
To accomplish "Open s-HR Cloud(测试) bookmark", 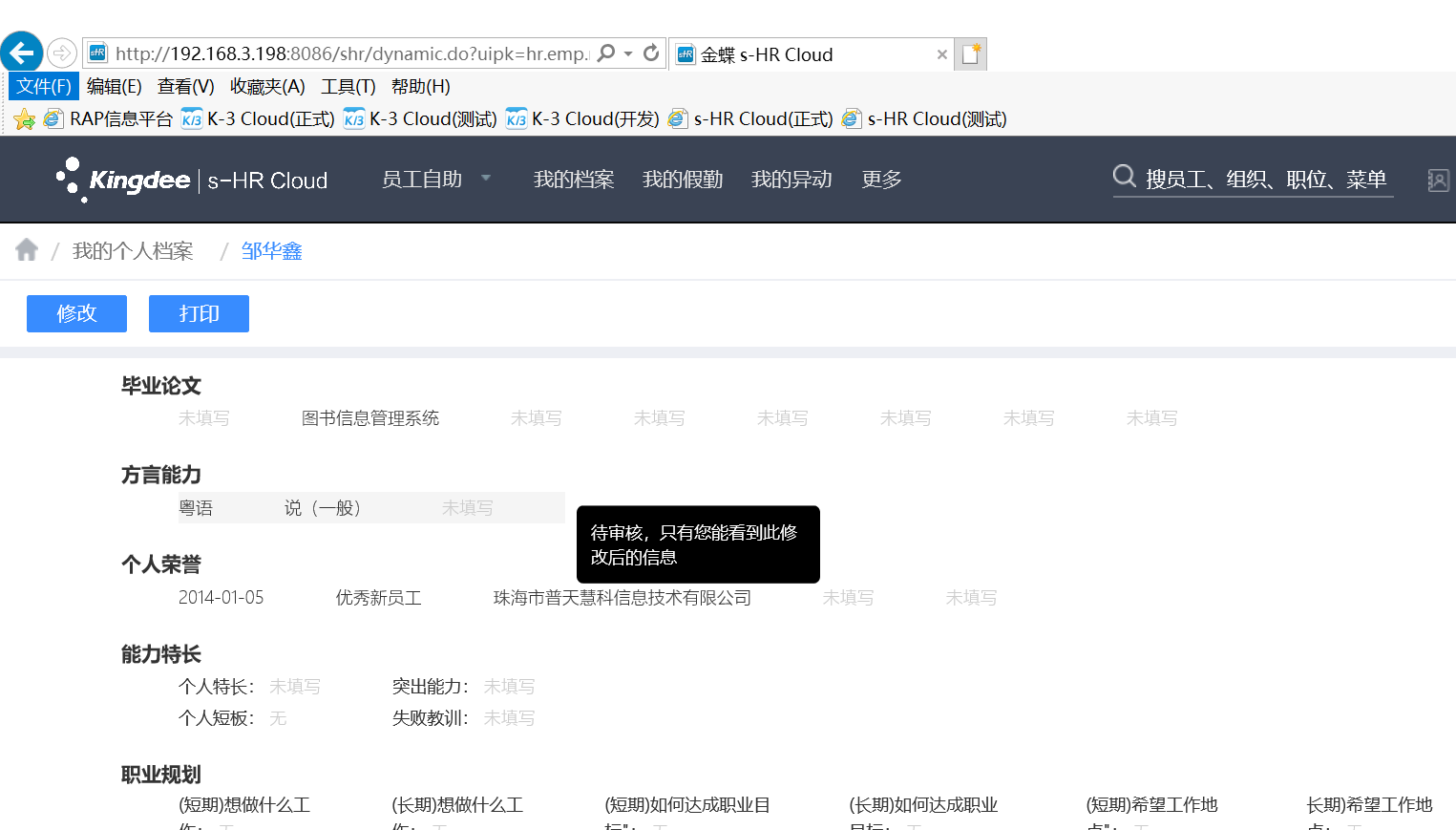I will coord(925,118).
